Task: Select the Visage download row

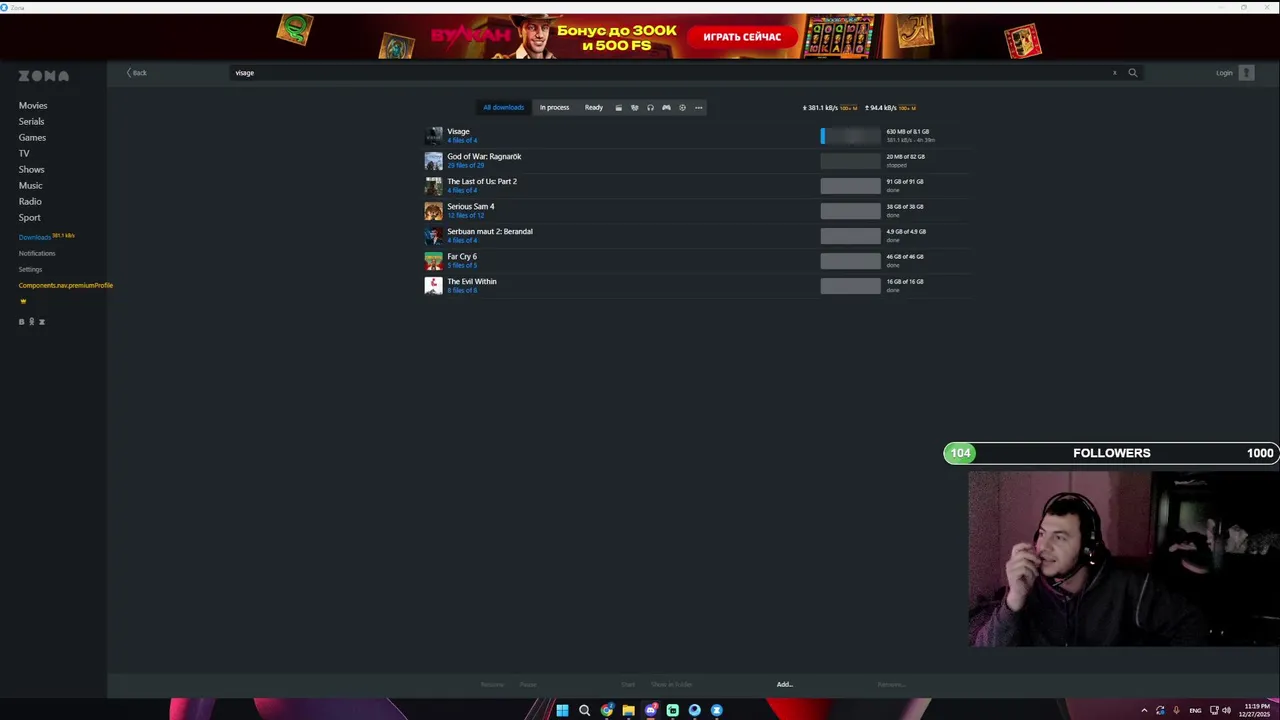Action: [697, 135]
